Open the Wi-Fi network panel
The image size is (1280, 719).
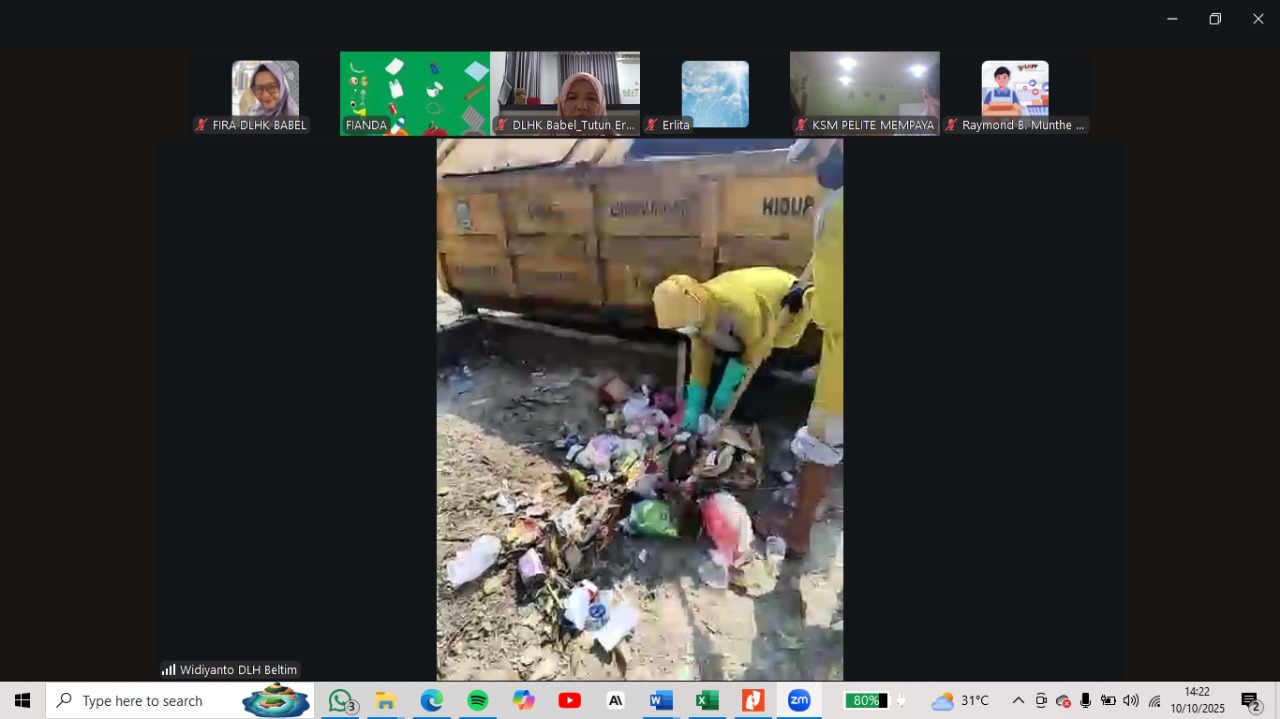click(1154, 701)
